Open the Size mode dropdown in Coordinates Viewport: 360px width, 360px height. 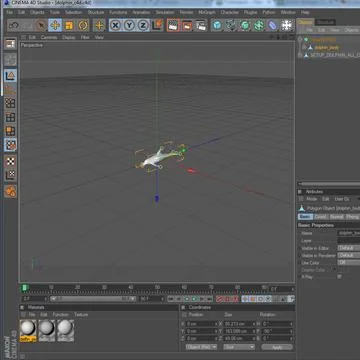click(x=239, y=347)
